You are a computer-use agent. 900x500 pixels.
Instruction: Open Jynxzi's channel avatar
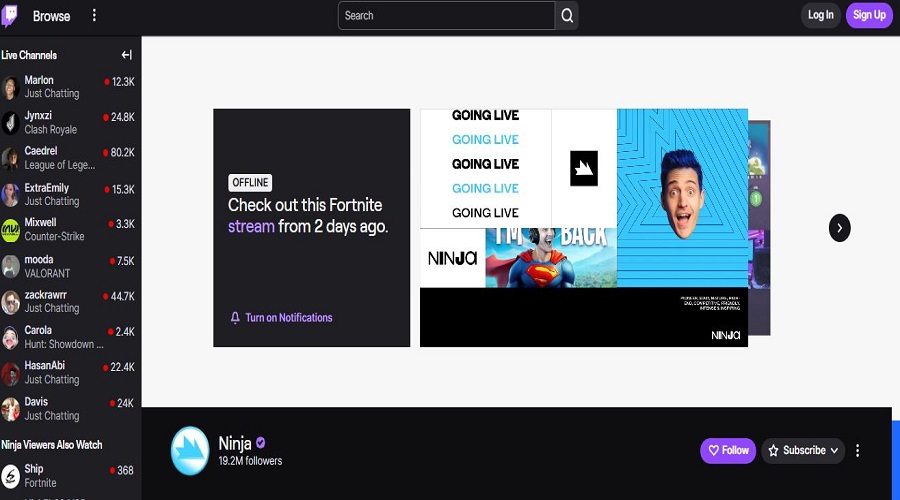click(10, 123)
